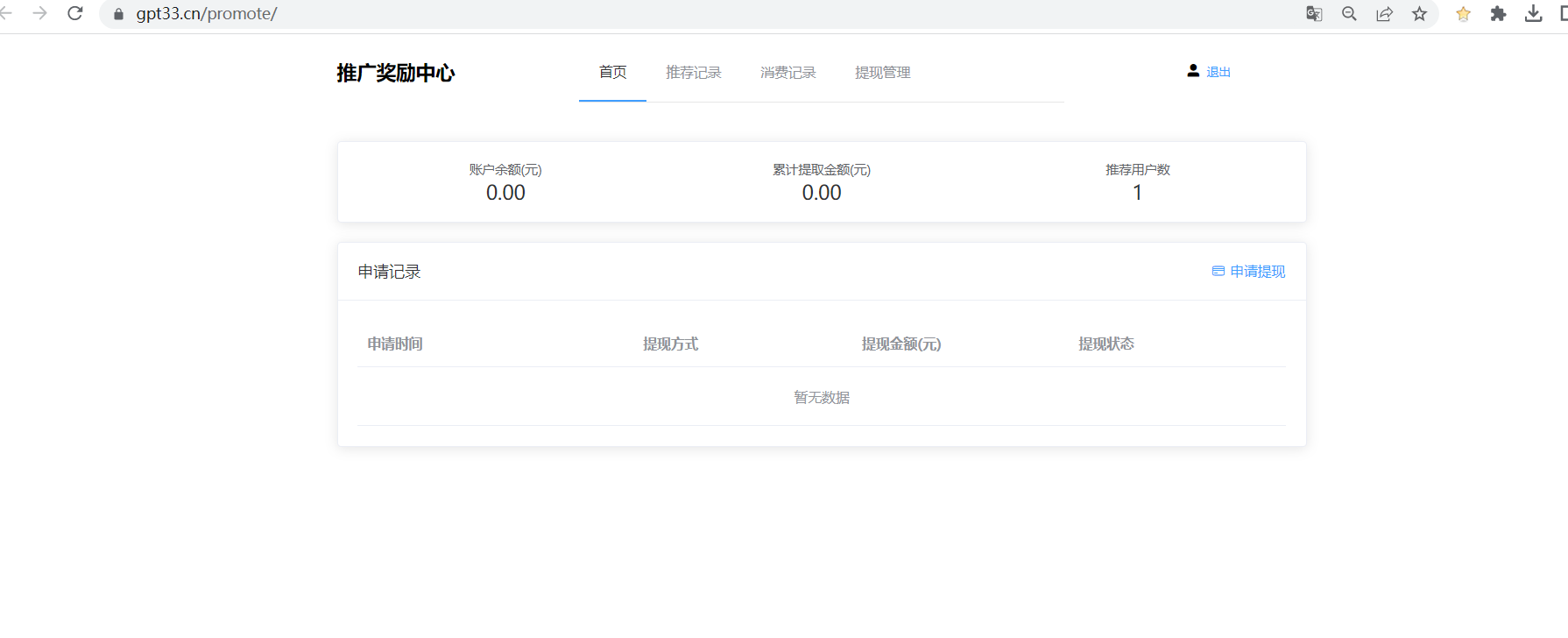Share this page icon

click(x=1385, y=14)
